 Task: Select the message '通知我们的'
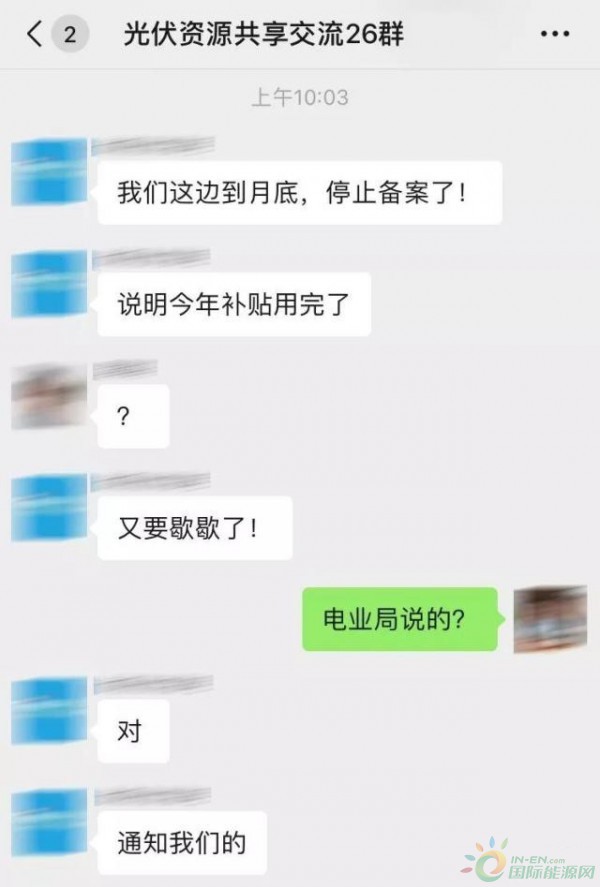[x=182, y=842]
